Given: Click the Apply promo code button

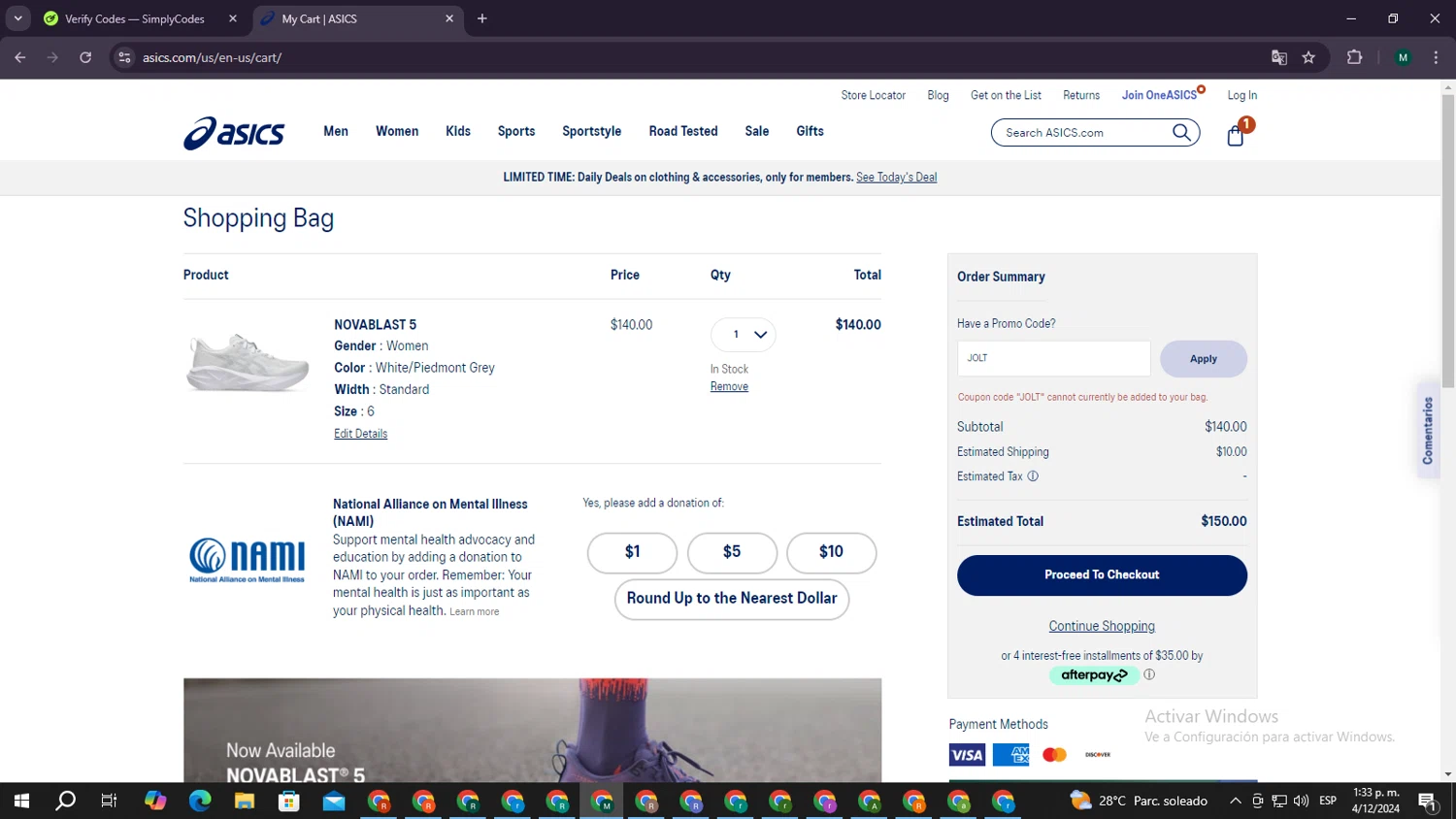Looking at the screenshot, I should coord(1204,359).
